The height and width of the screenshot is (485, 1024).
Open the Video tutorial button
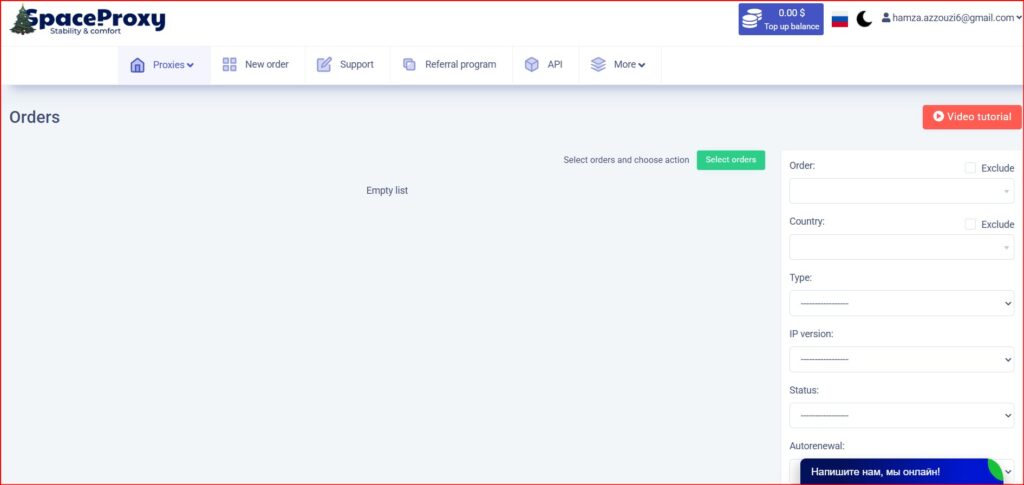[x=971, y=117]
